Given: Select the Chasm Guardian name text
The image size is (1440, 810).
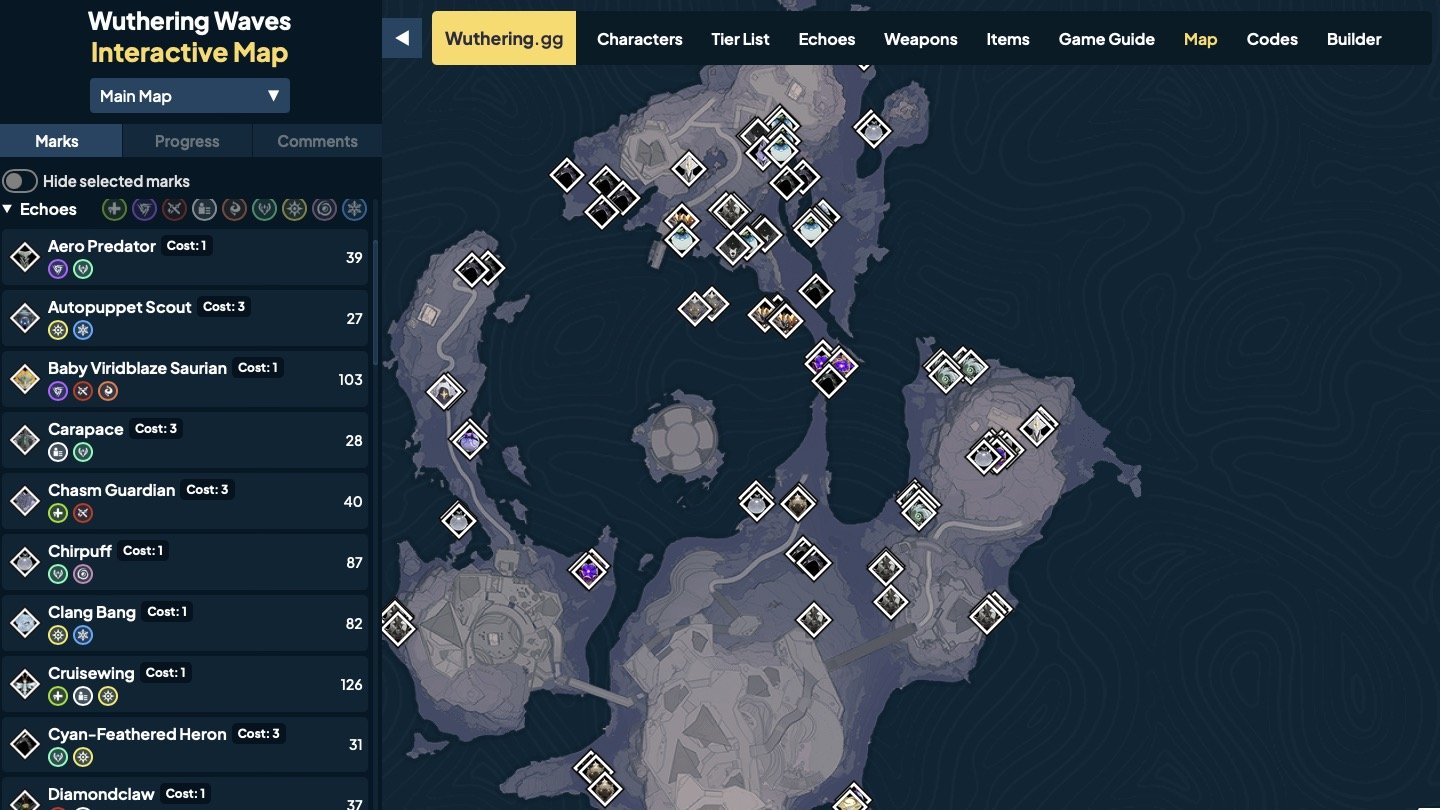Looking at the screenshot, I should [112, 490].
